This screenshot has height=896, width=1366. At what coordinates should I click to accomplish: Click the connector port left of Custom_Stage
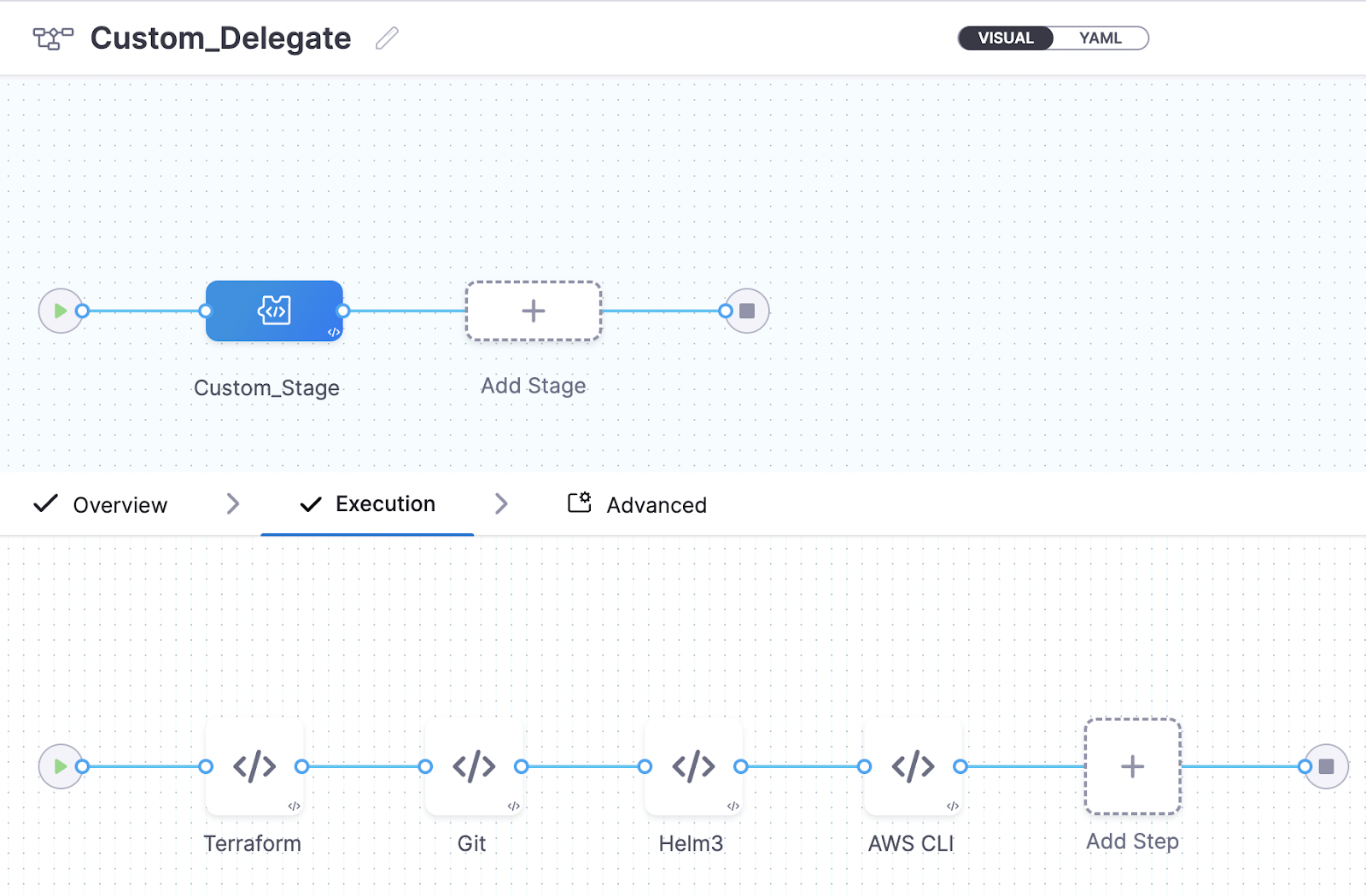pos(206,311)
